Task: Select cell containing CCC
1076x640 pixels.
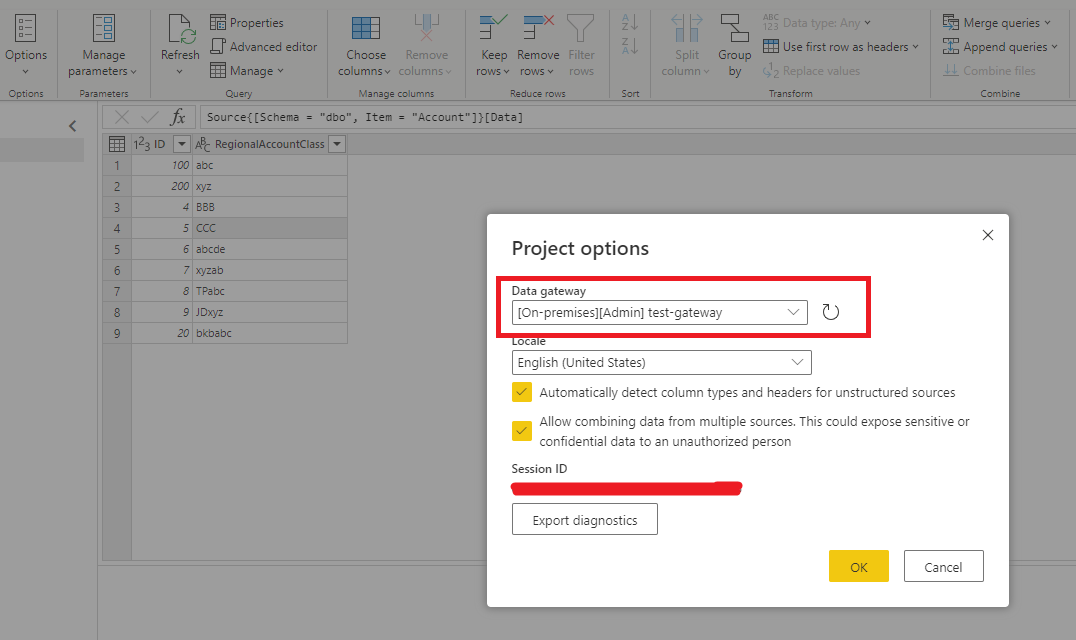Action: pos(270,228)
